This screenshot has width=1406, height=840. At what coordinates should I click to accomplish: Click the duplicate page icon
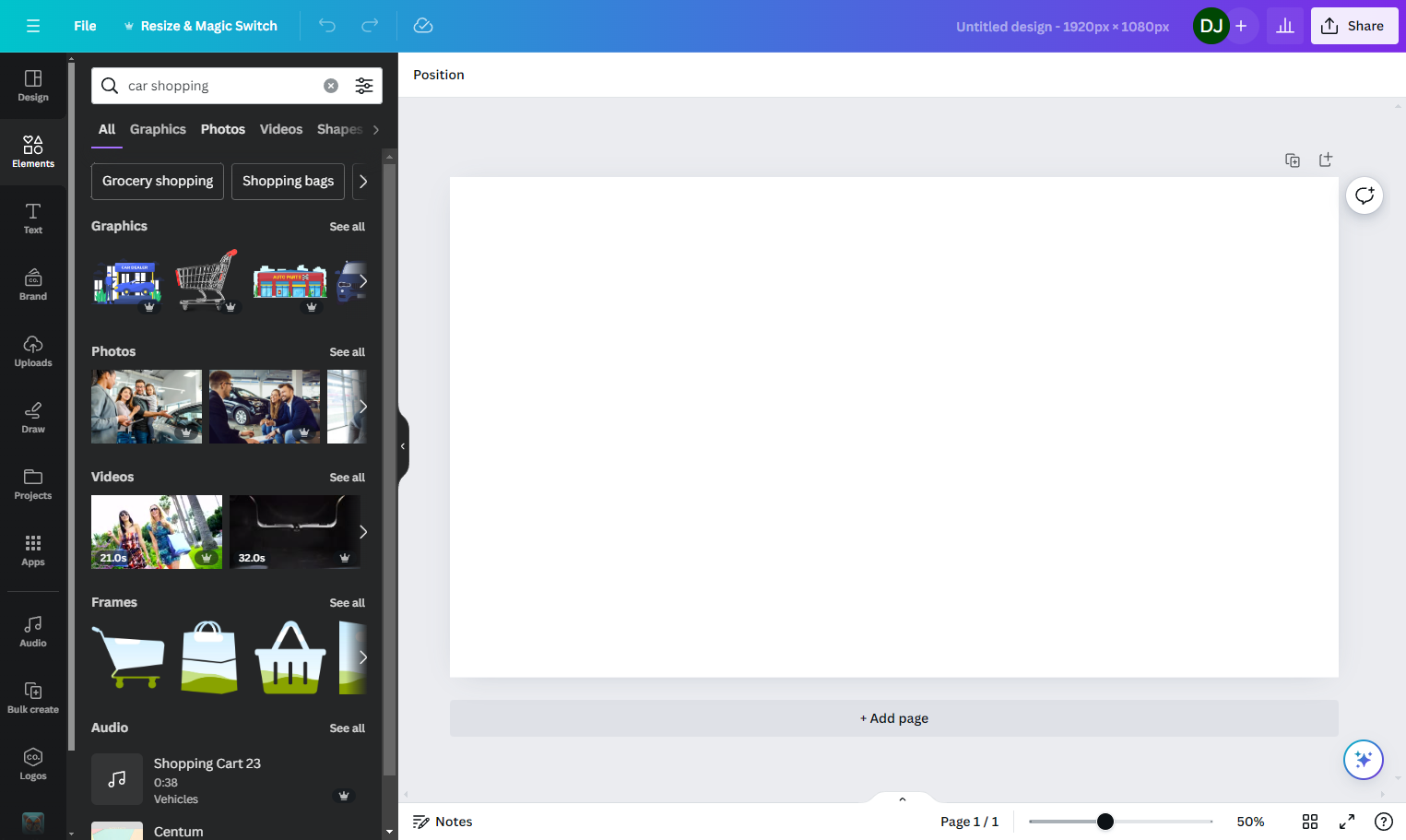click(1293, 160)
